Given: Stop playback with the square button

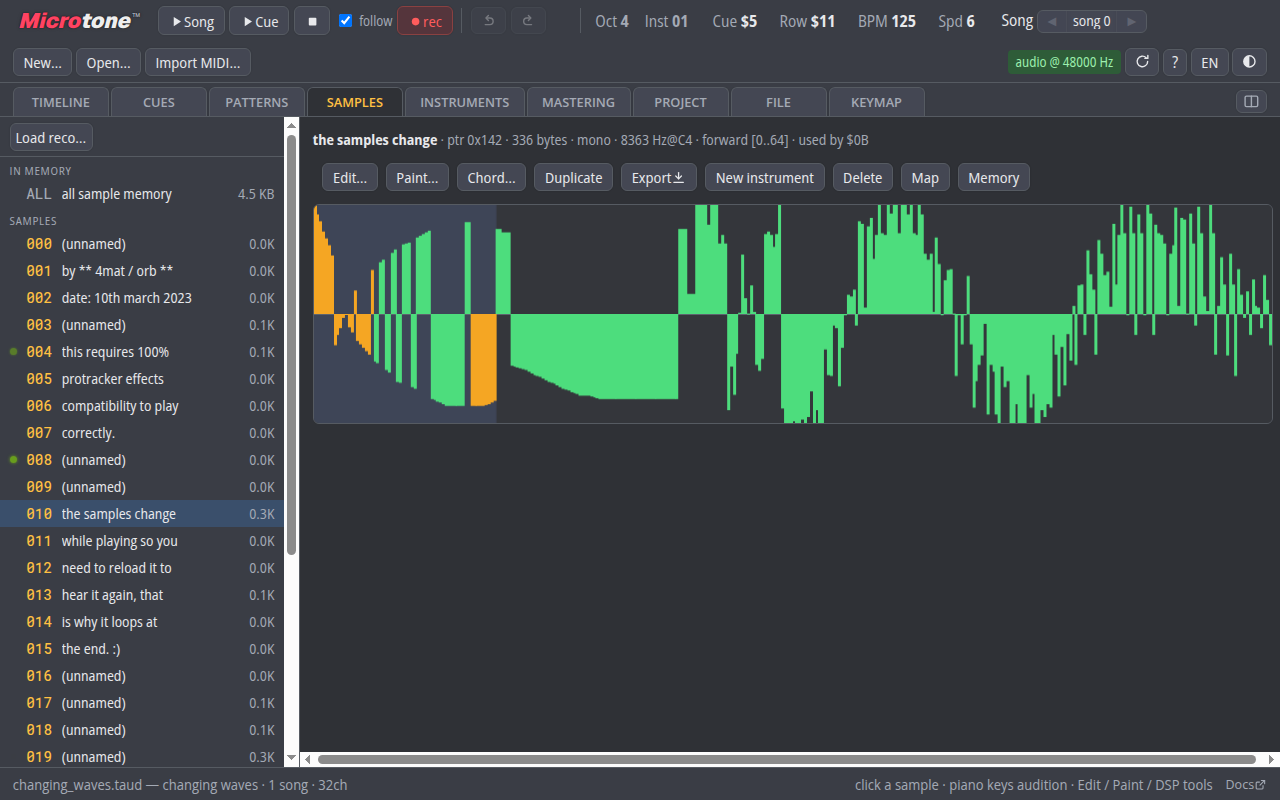Looking at the screenshot, I should [x=312, y=21].
